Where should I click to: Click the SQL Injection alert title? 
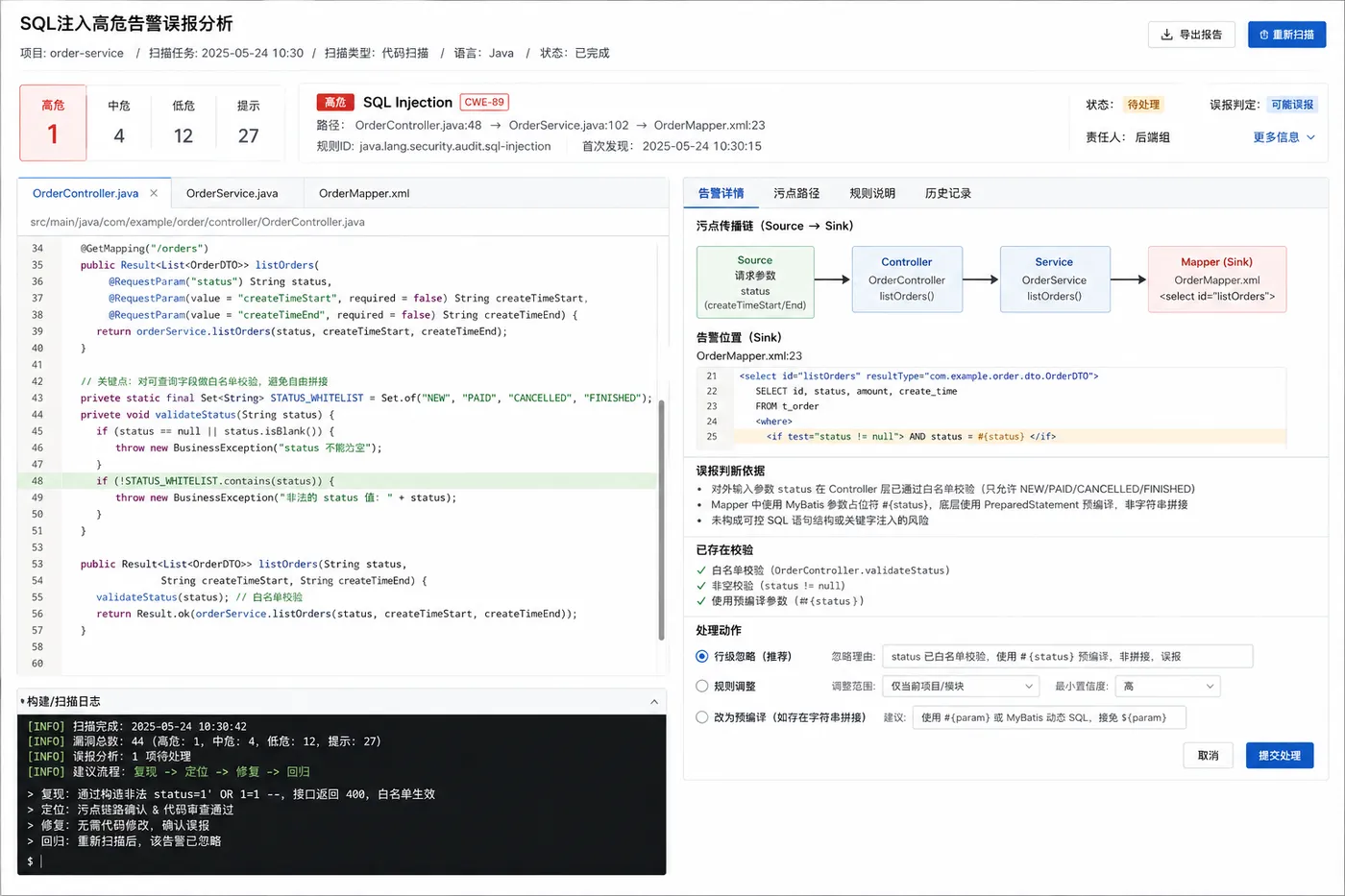click(x=407, y=103)
